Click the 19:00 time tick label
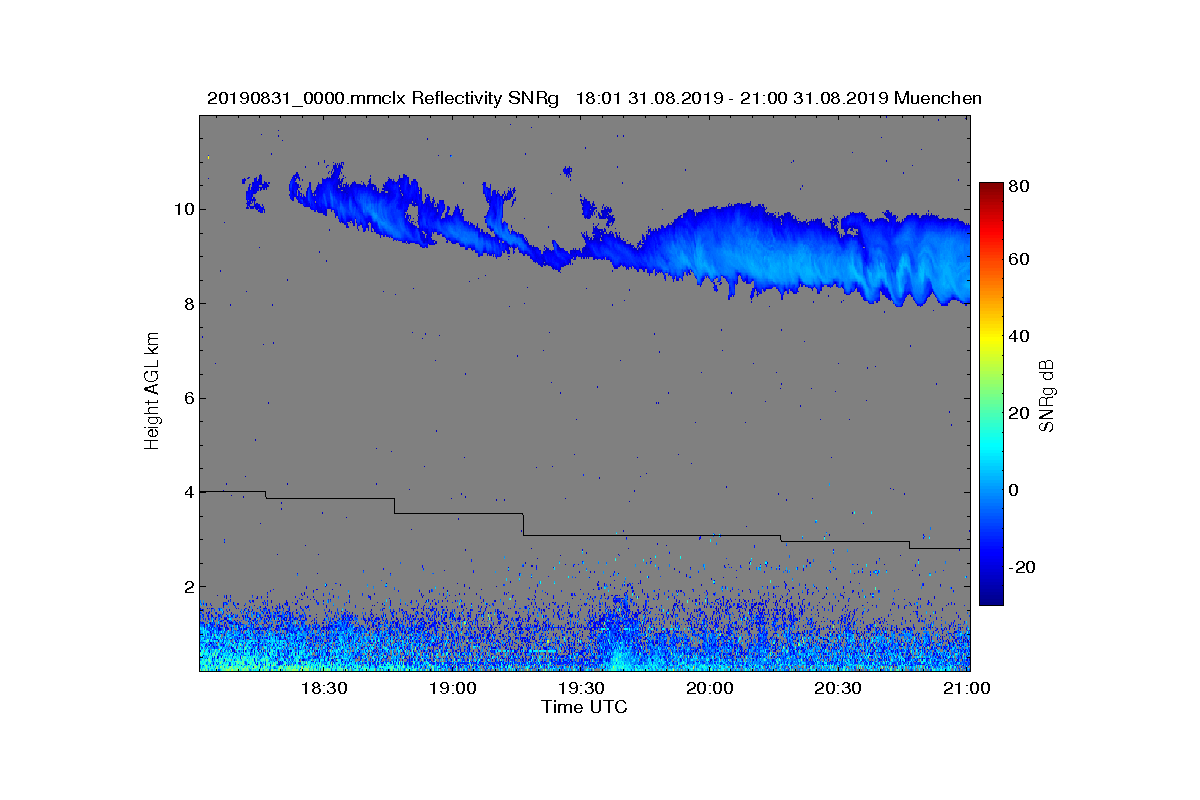 tap(452, 689)
